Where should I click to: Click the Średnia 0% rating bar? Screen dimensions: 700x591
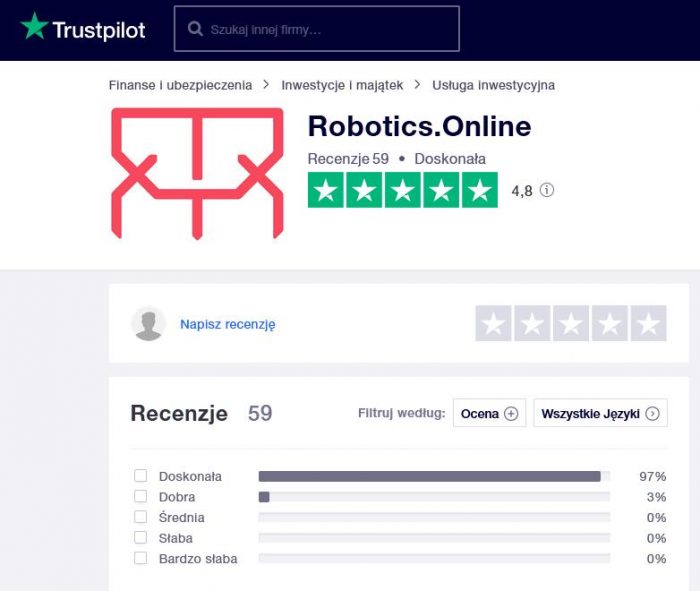tap(434, 517)
